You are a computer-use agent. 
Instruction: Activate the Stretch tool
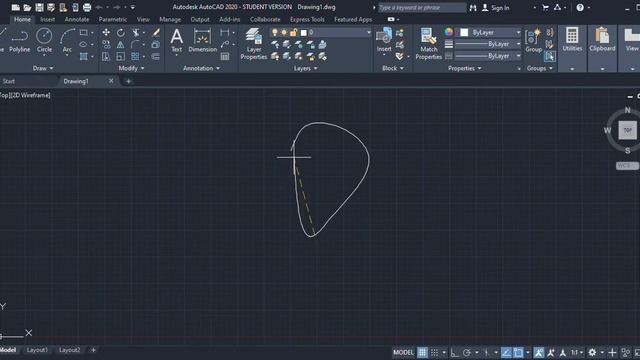click(106, 56)
